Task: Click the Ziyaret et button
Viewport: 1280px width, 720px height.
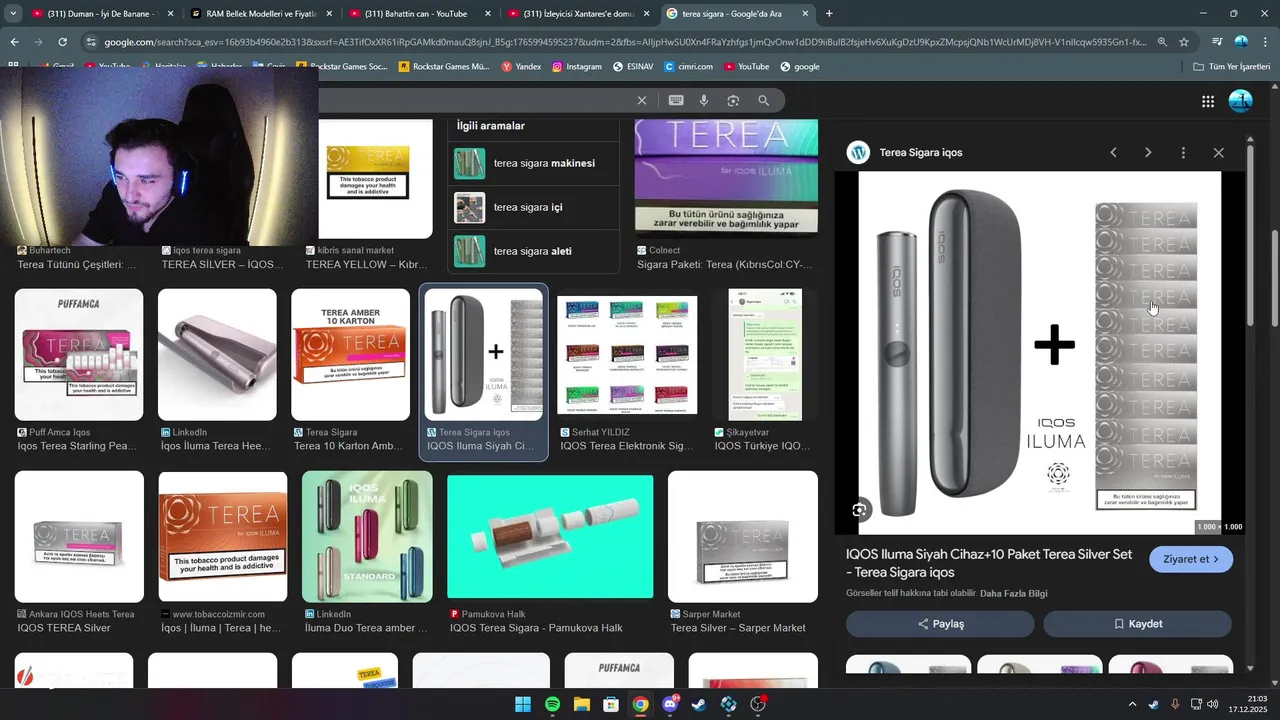Action: point(1191,559)
